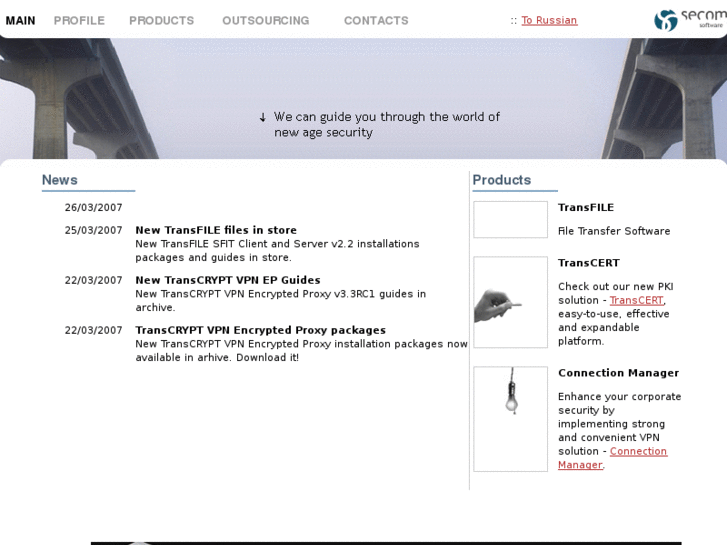The image size is (727, 545).
Task: Click the 26/03/2007 news date
Action: (x=93, y=207)
